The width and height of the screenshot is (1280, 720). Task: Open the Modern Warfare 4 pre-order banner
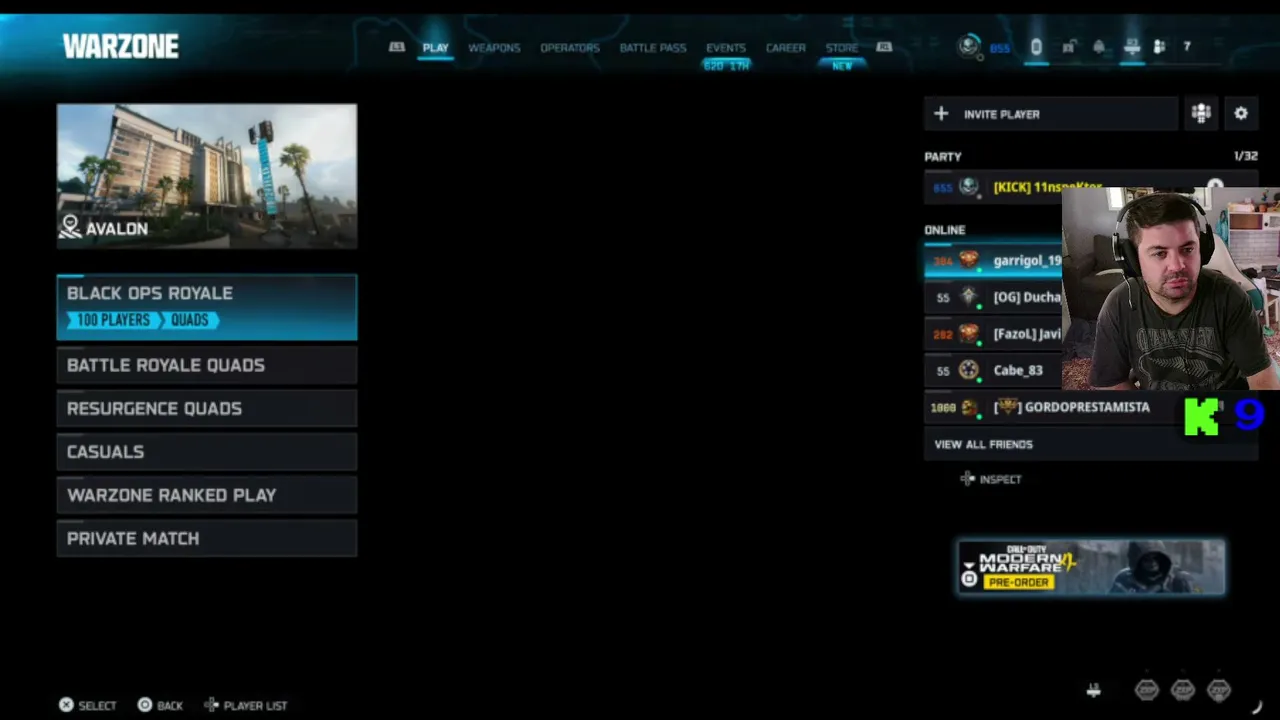pos(1091,568)
